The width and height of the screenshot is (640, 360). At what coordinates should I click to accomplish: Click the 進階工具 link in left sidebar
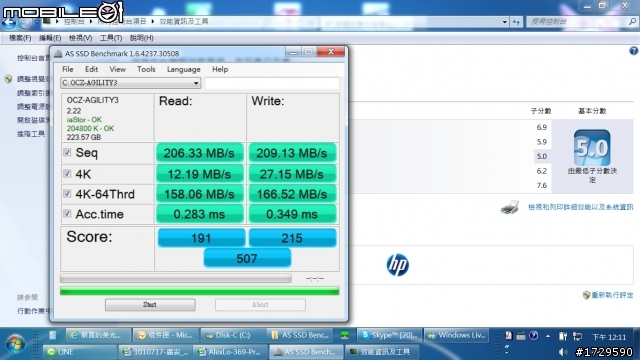tap(31, 134)
